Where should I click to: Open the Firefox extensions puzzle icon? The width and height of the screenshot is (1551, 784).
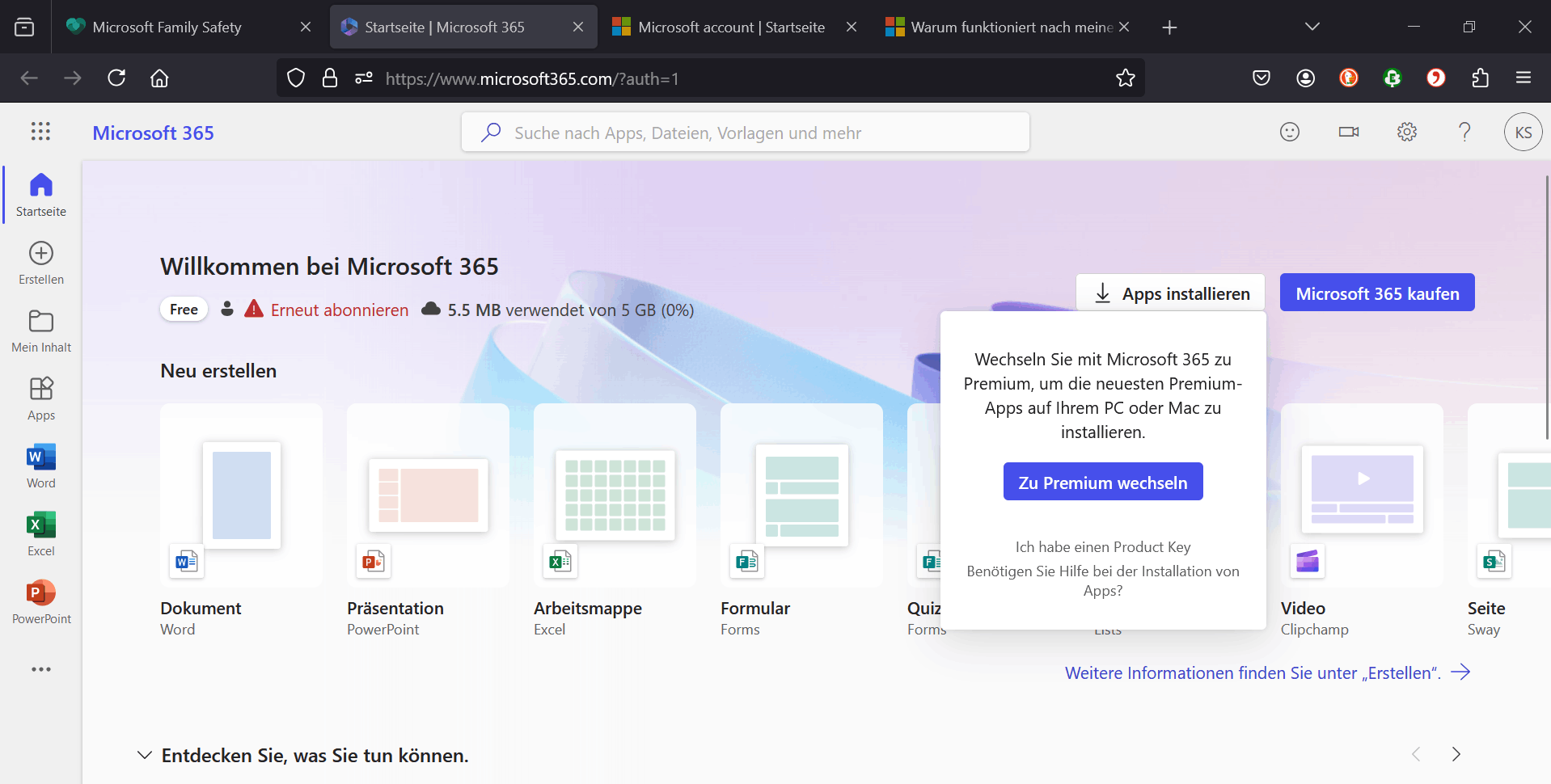pos(1480,78)
